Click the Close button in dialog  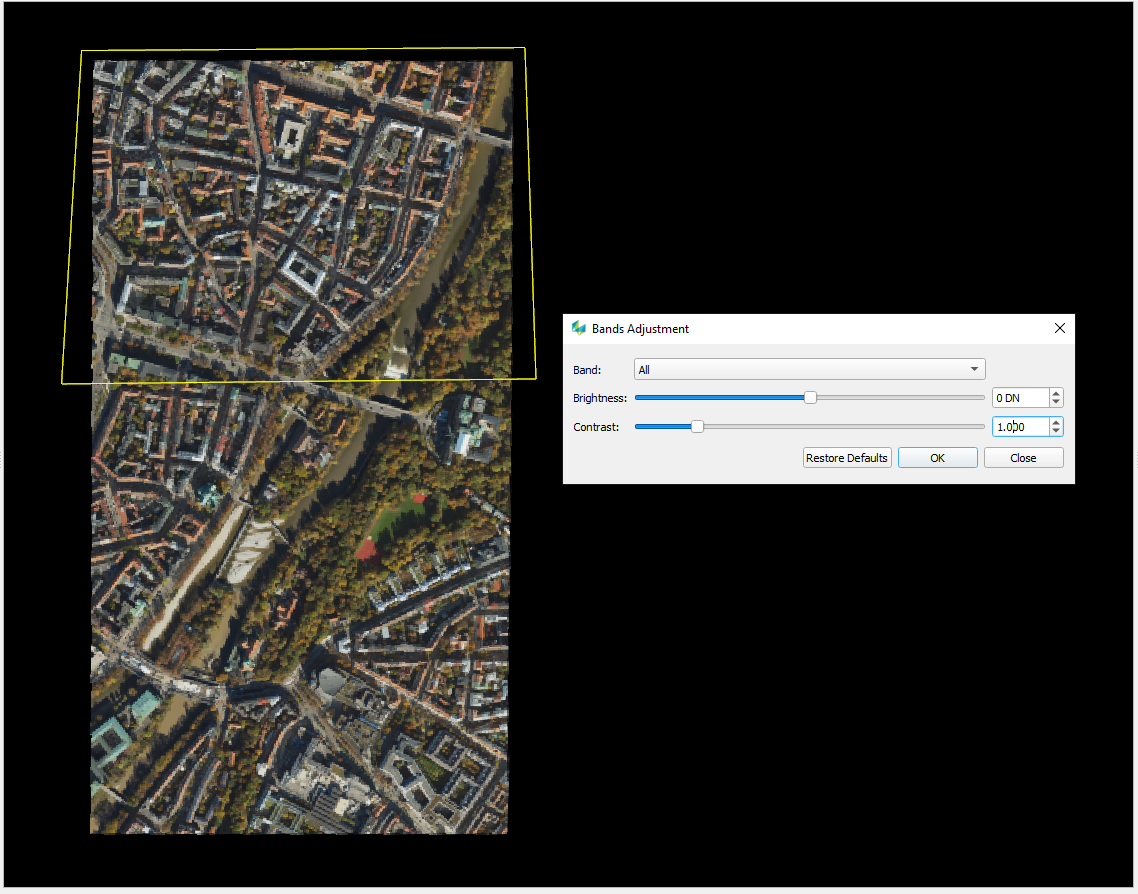[x=1023, y=458]
